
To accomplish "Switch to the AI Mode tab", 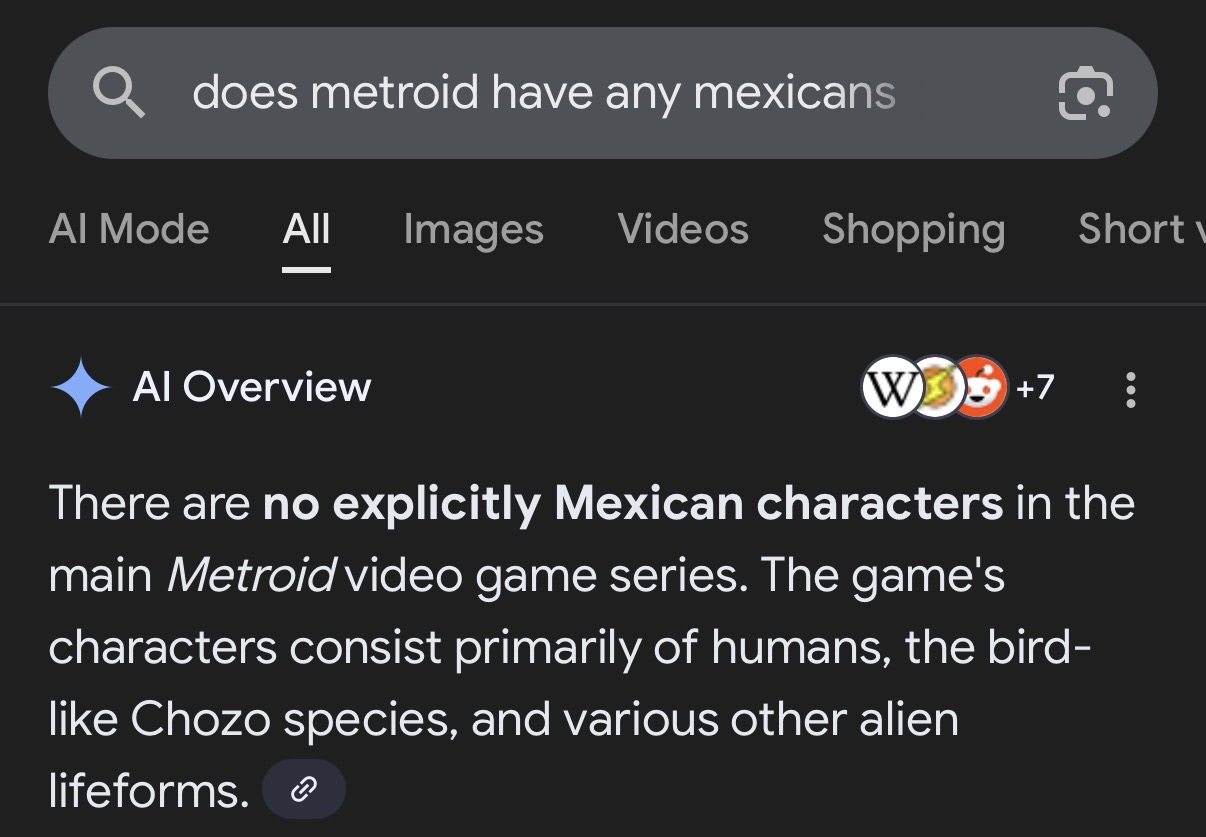I will coord(129,230).
